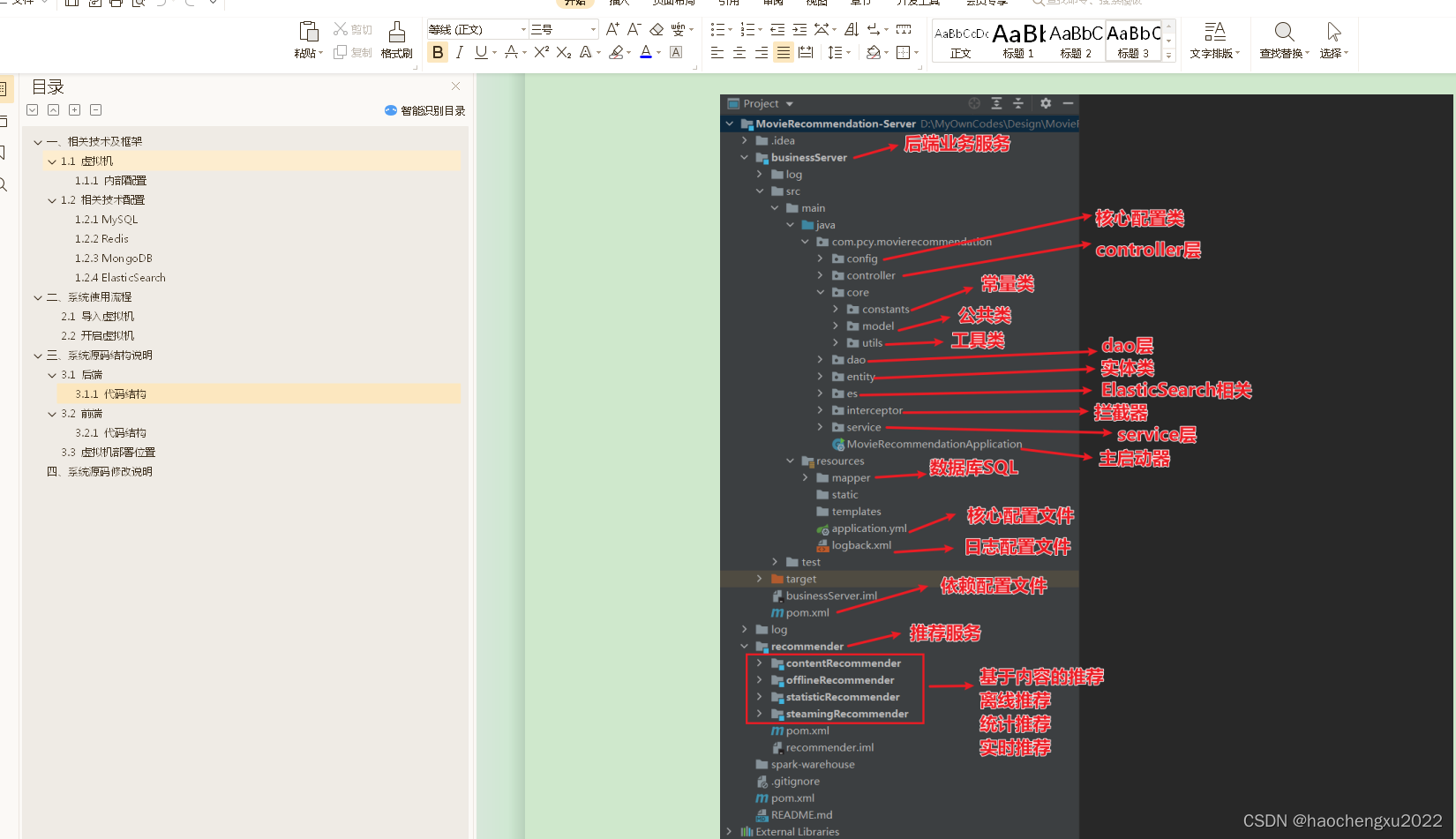This screenshot has height=839, width=1456.
Task: Jump to 四、系统源码修改说明 in outline
Action: [x=99, y=472]
